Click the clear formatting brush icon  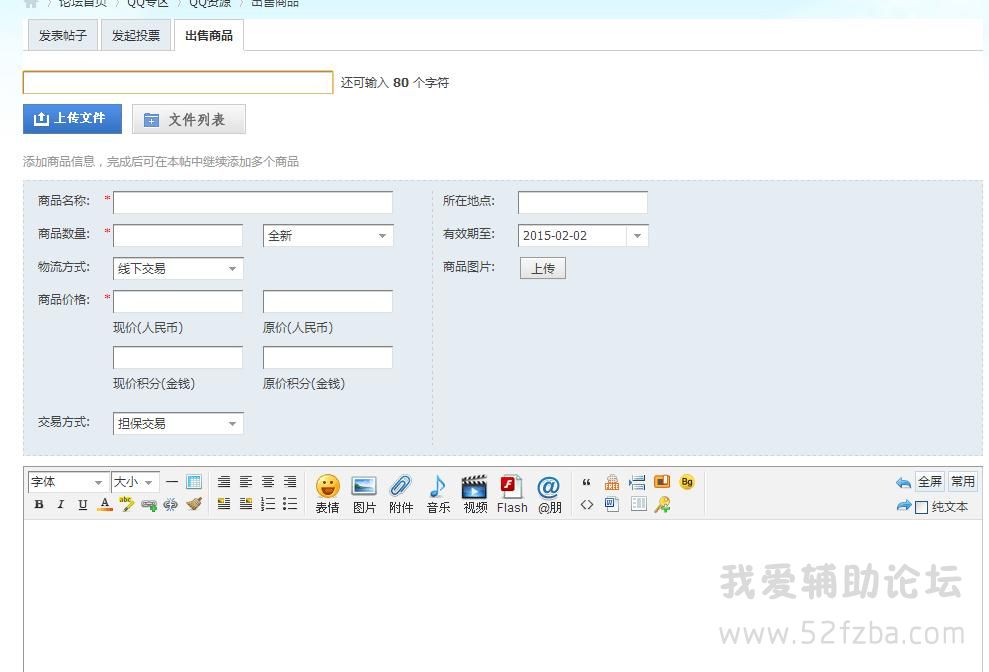click(194, 504)
